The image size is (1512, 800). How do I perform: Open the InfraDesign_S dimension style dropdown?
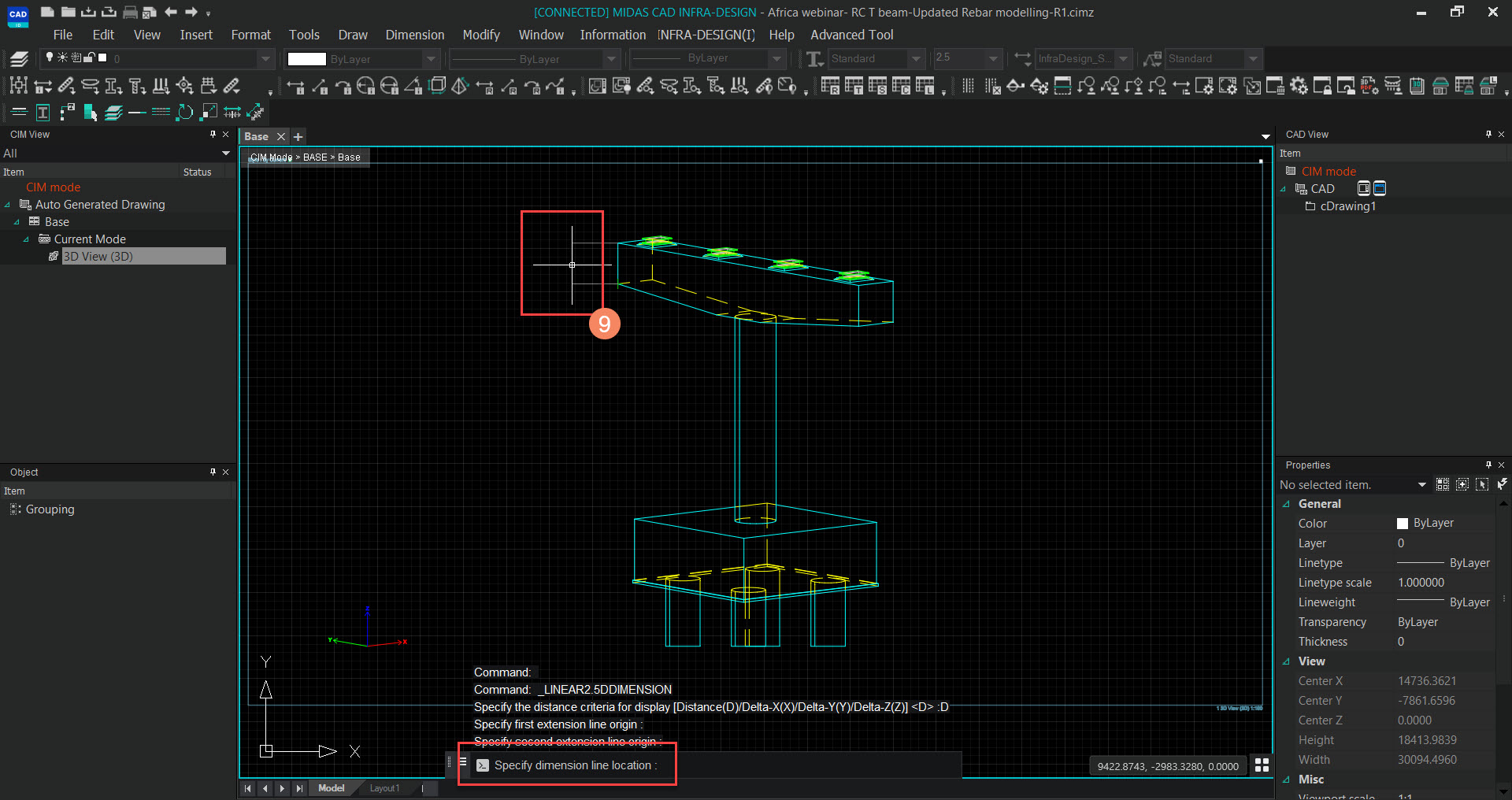(x=1123, y=59)
